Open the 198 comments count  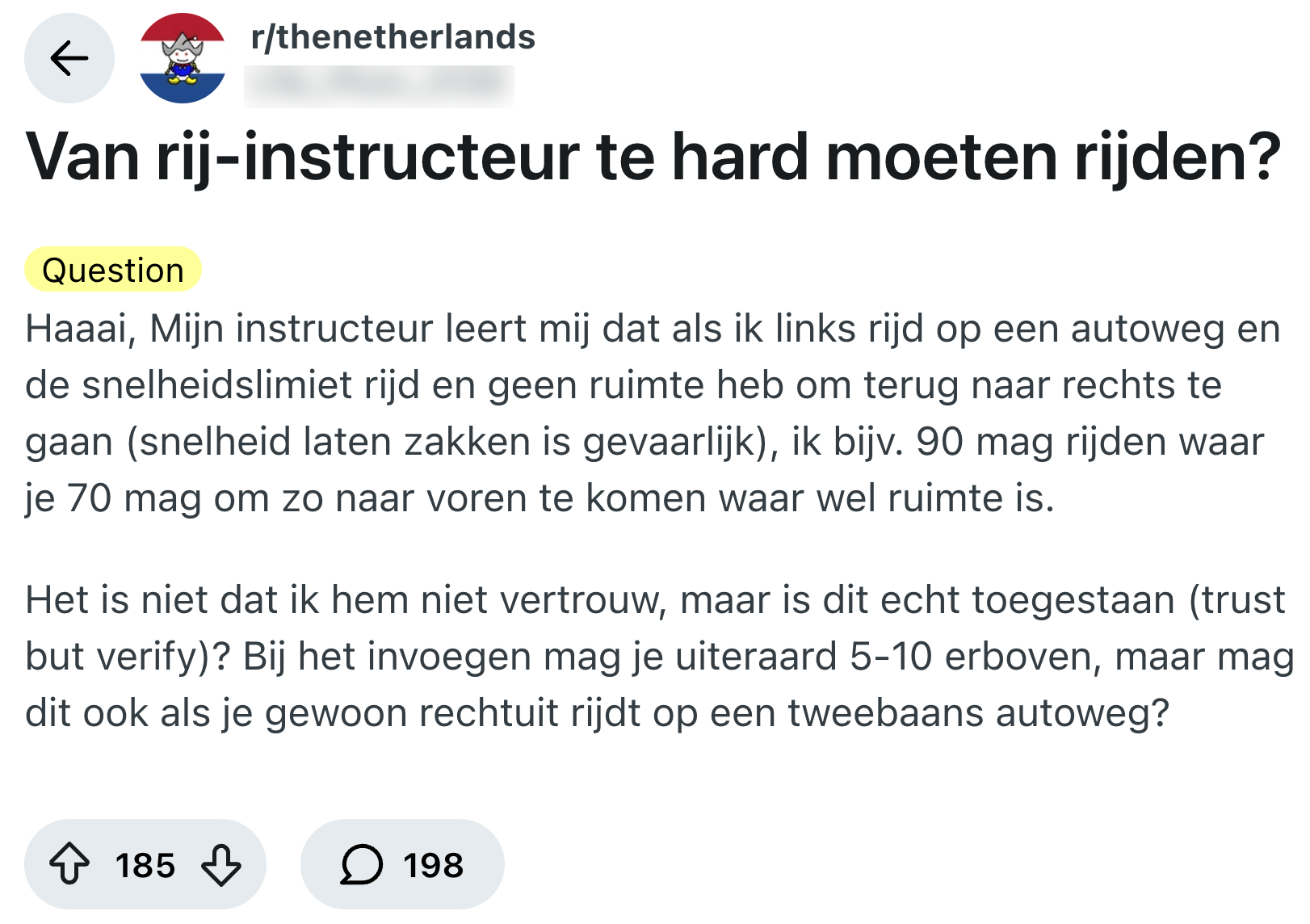(x=434, y=865)
